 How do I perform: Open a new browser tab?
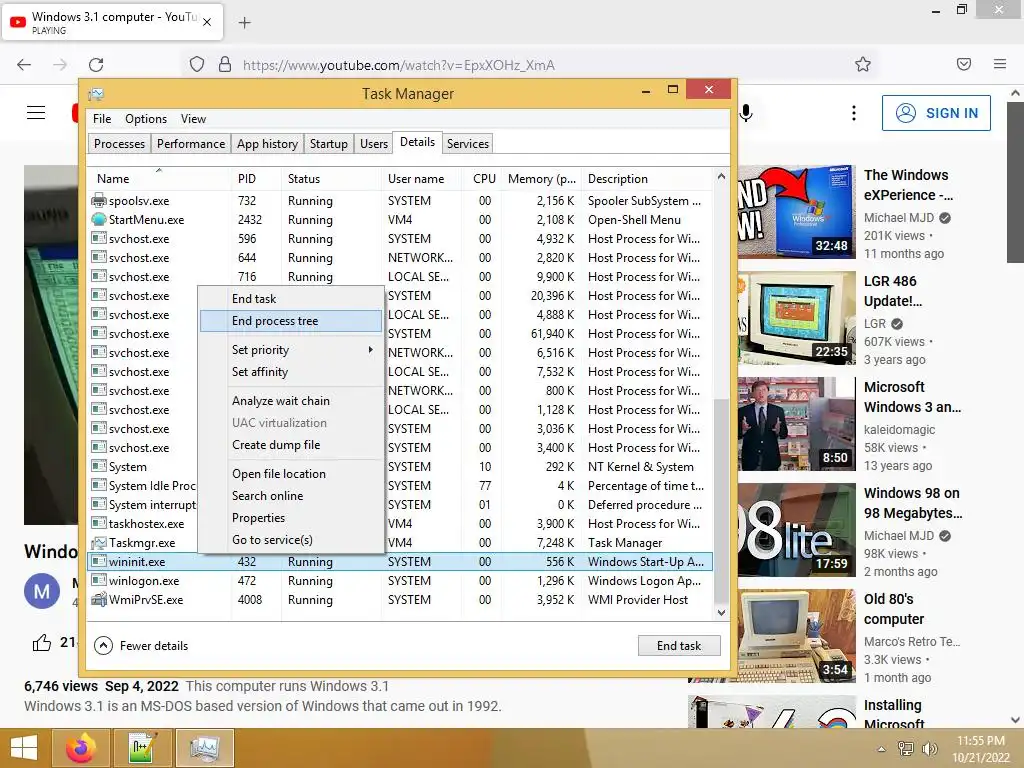click(x=244, y=23)
